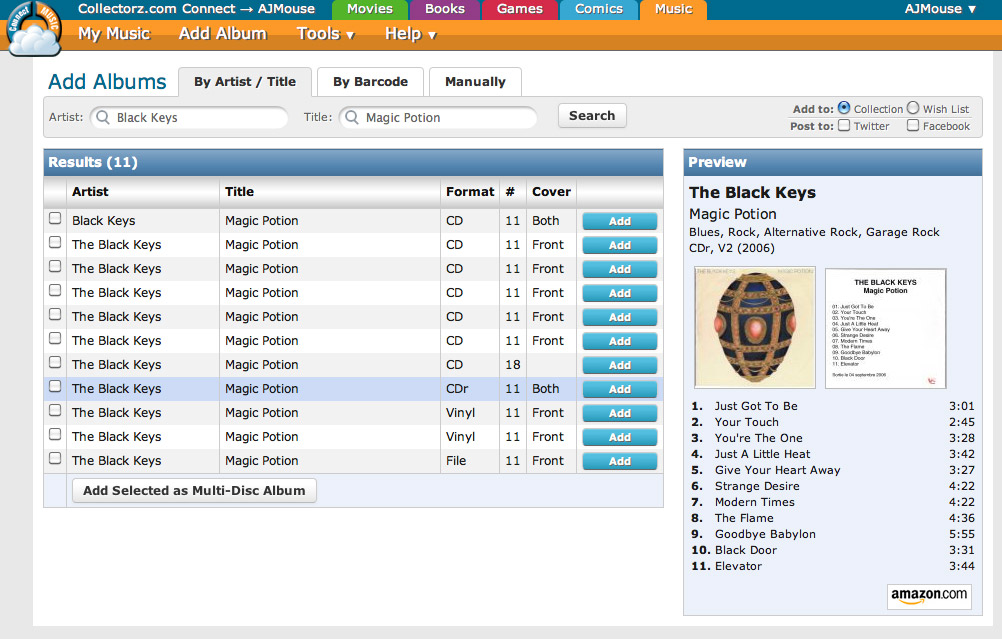This screenshot has width=1002, height=639.
Task: Add the Black Keys CD with Both covers
Action: 620,221
